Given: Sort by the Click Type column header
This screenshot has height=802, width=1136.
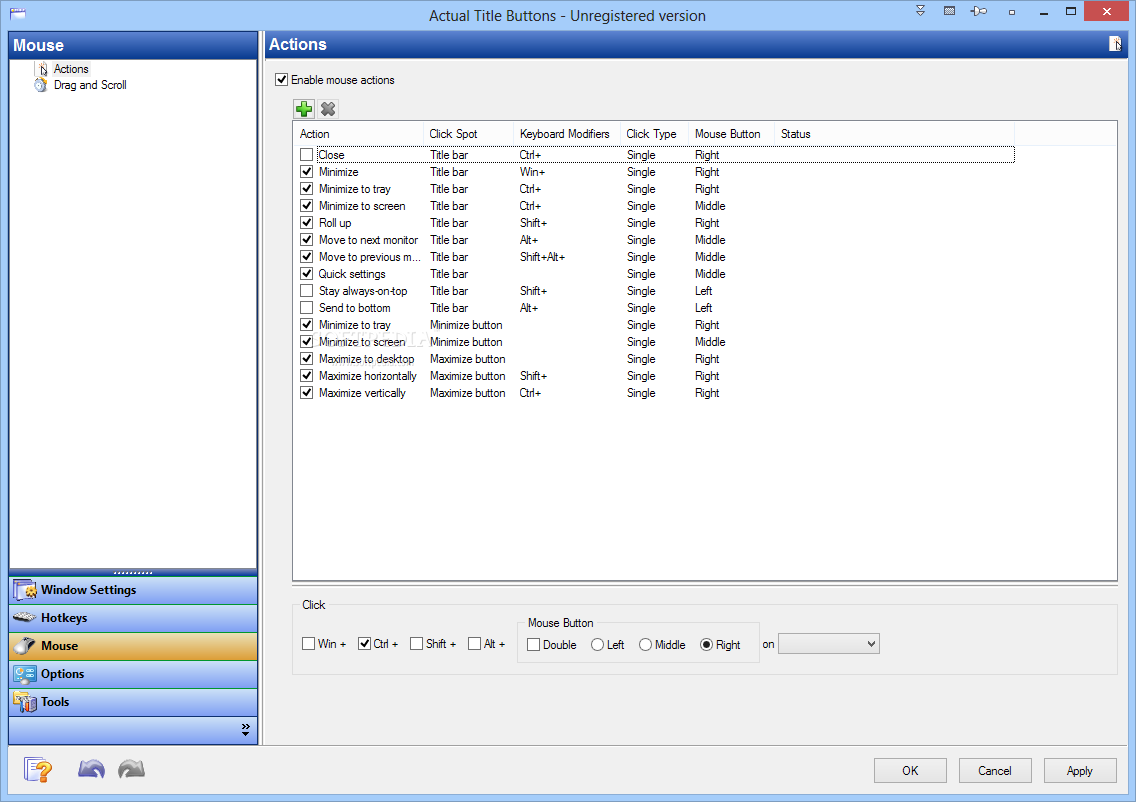Looking at the screenshot, I should (x=653, y=134).
